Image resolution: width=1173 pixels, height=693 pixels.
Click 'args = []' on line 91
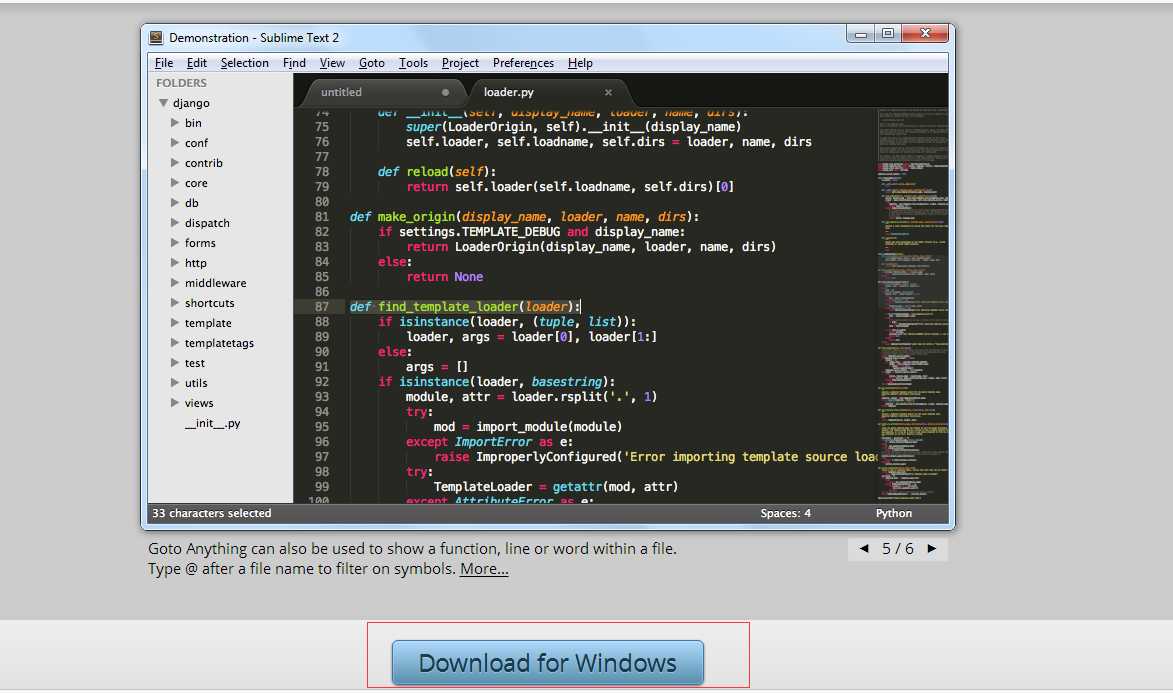[x=437, y=367]
